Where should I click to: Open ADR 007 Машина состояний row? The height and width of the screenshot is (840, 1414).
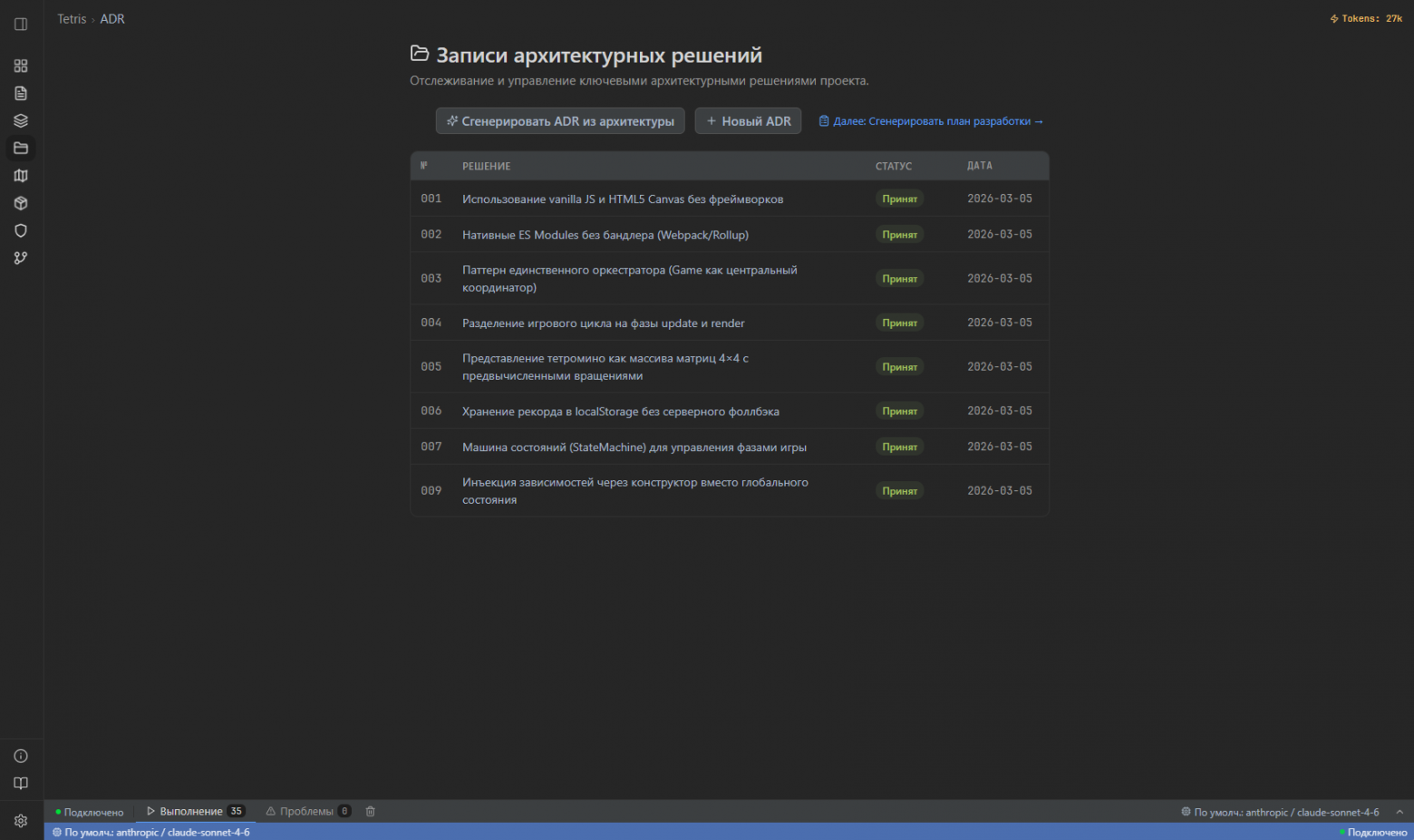(730, 447)
